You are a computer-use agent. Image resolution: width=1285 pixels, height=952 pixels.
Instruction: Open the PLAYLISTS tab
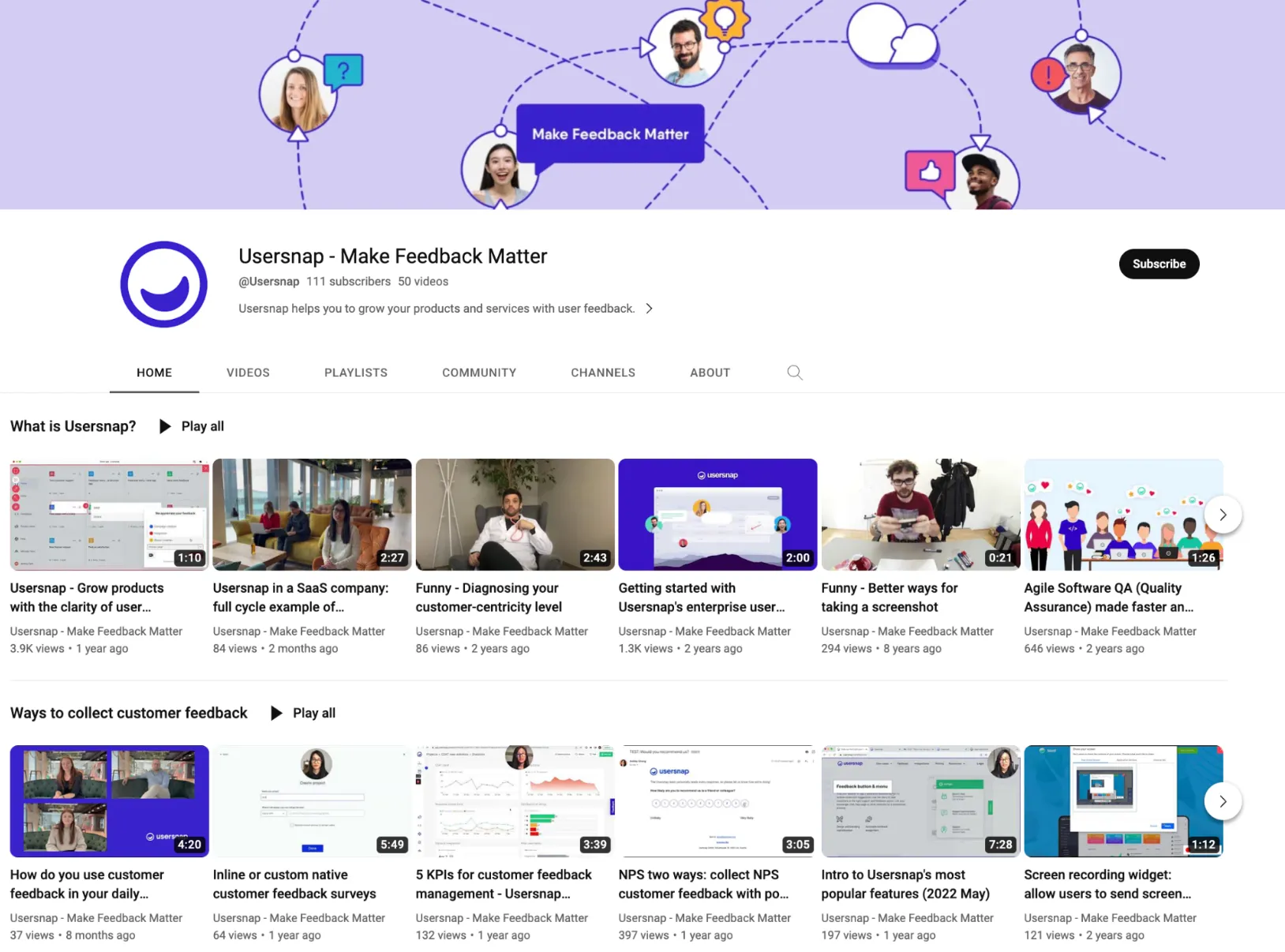356,373
